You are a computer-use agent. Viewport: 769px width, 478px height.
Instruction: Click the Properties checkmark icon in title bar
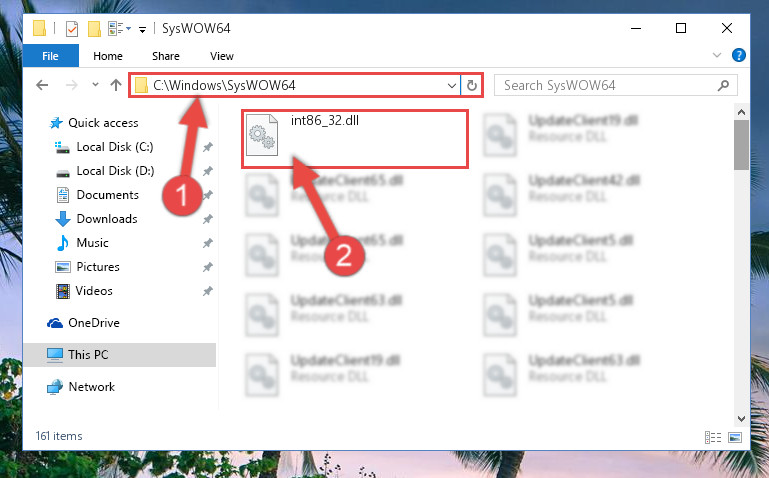[x=72, y=29]
